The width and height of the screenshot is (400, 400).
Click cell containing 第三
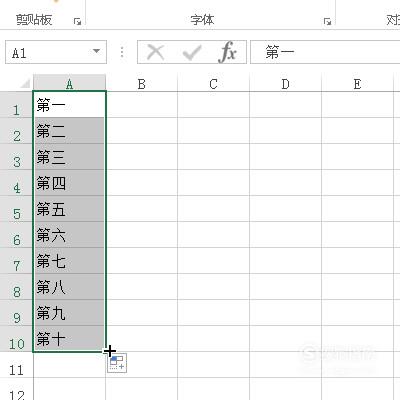(x=69, y=157)
